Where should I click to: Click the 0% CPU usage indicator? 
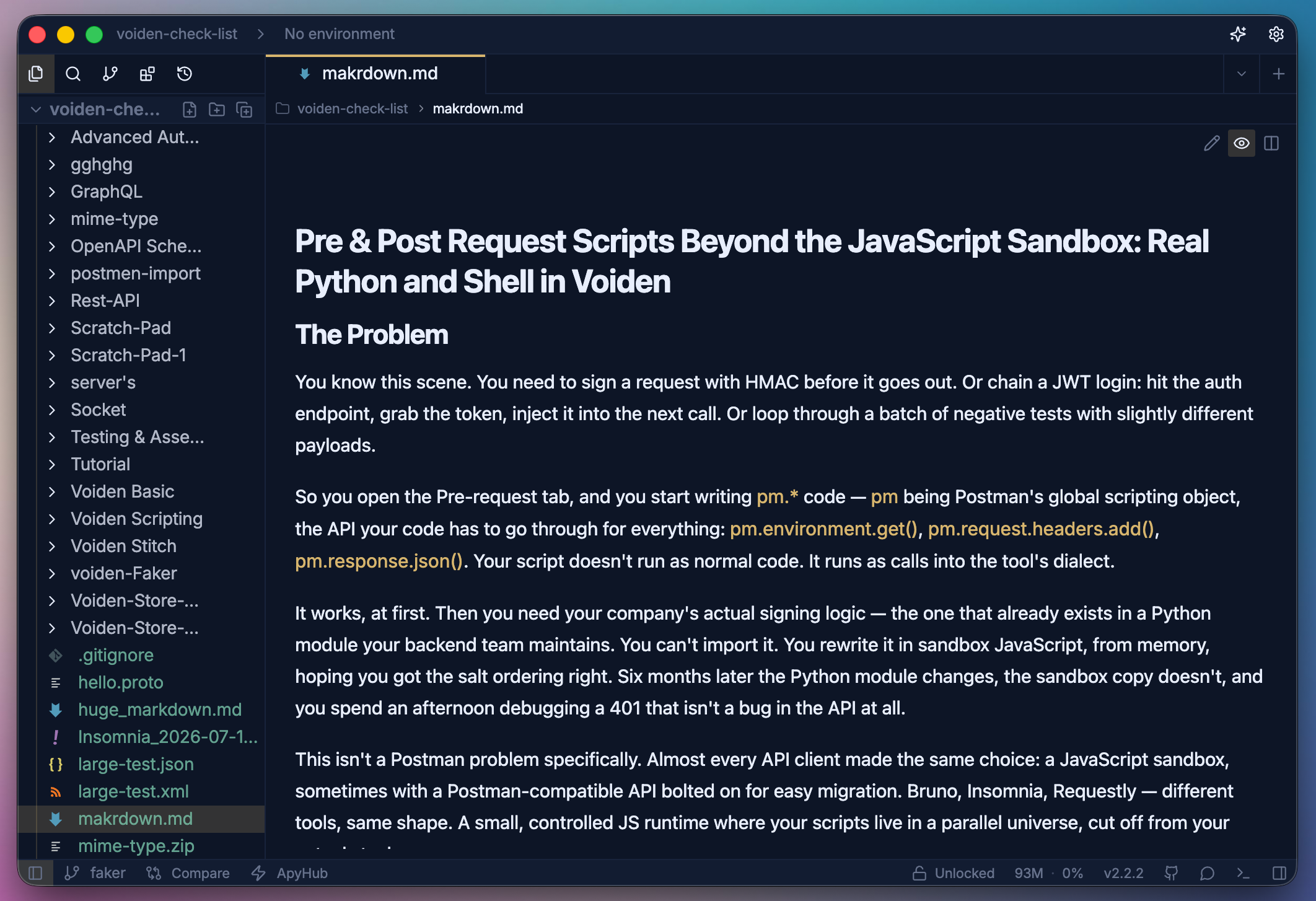point(1073,873)
